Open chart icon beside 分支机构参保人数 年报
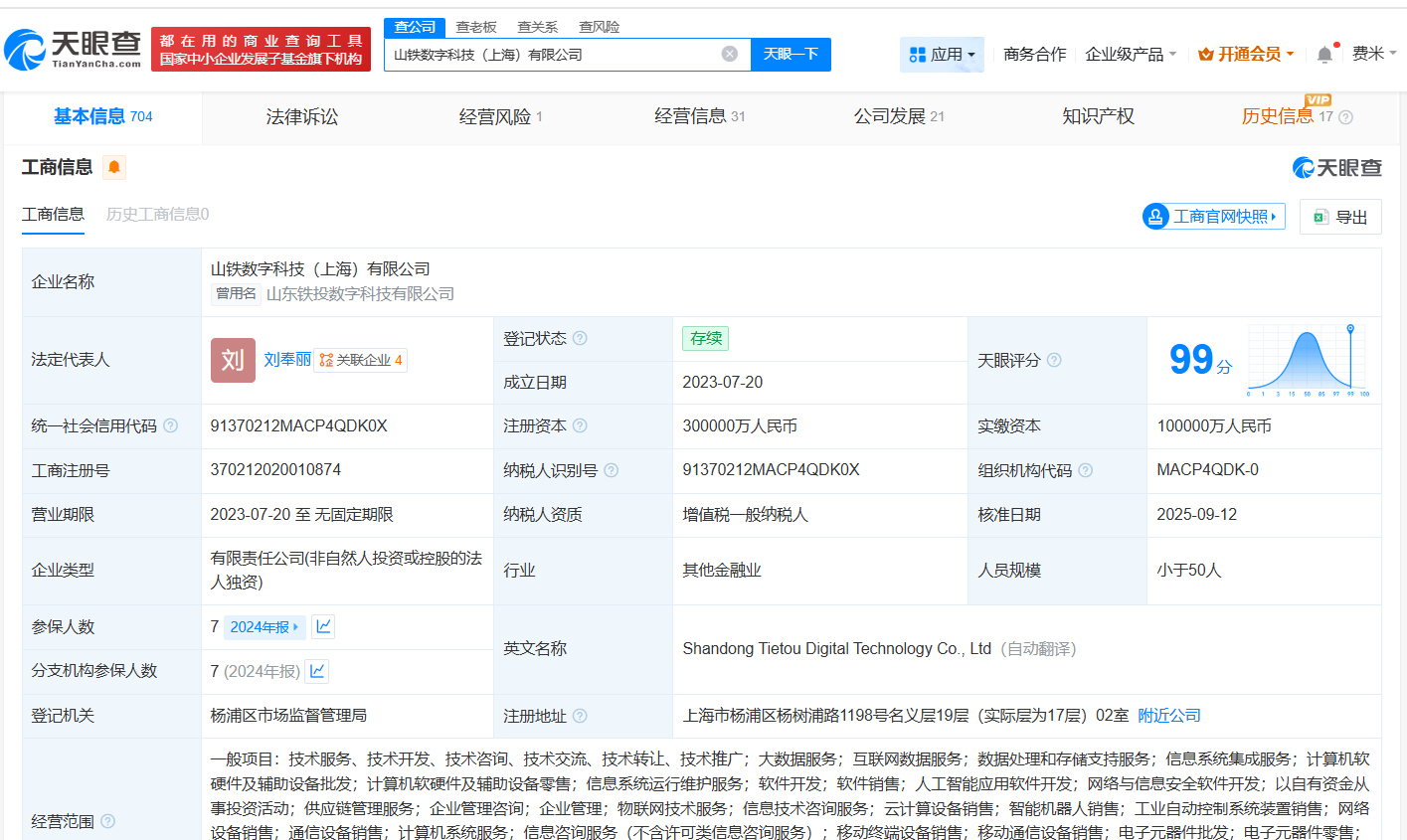 tap(316, 671)
